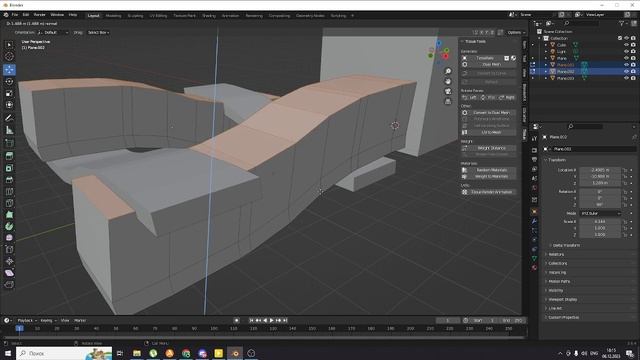Image resolution: width=640 pixels, height=360 pixels.
Task: Activate the Move tool
Action: [x=9, y=69]
